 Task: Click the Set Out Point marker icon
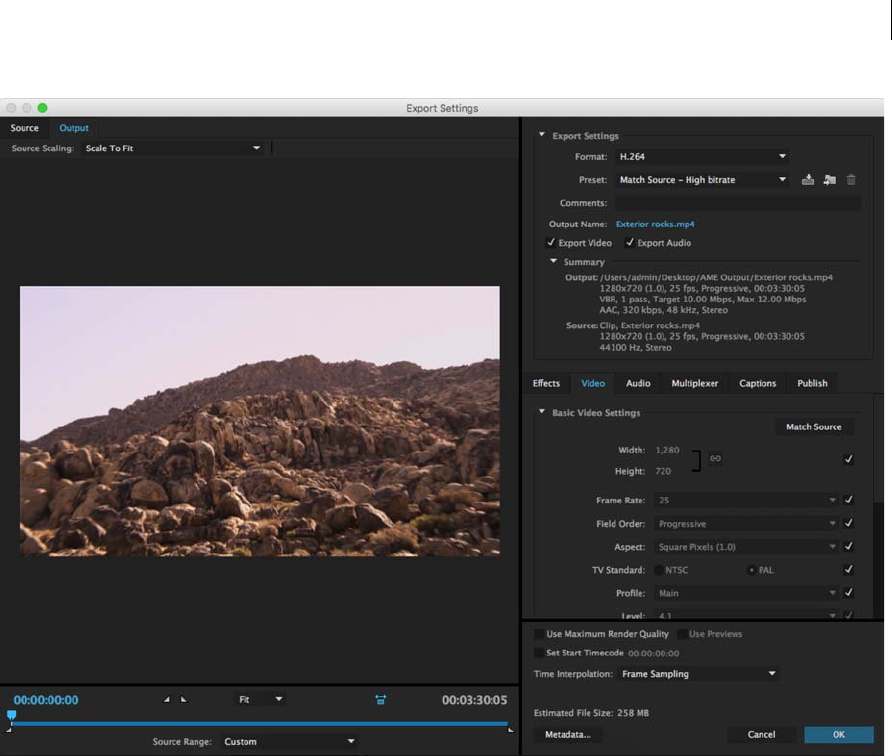(184, 700)
